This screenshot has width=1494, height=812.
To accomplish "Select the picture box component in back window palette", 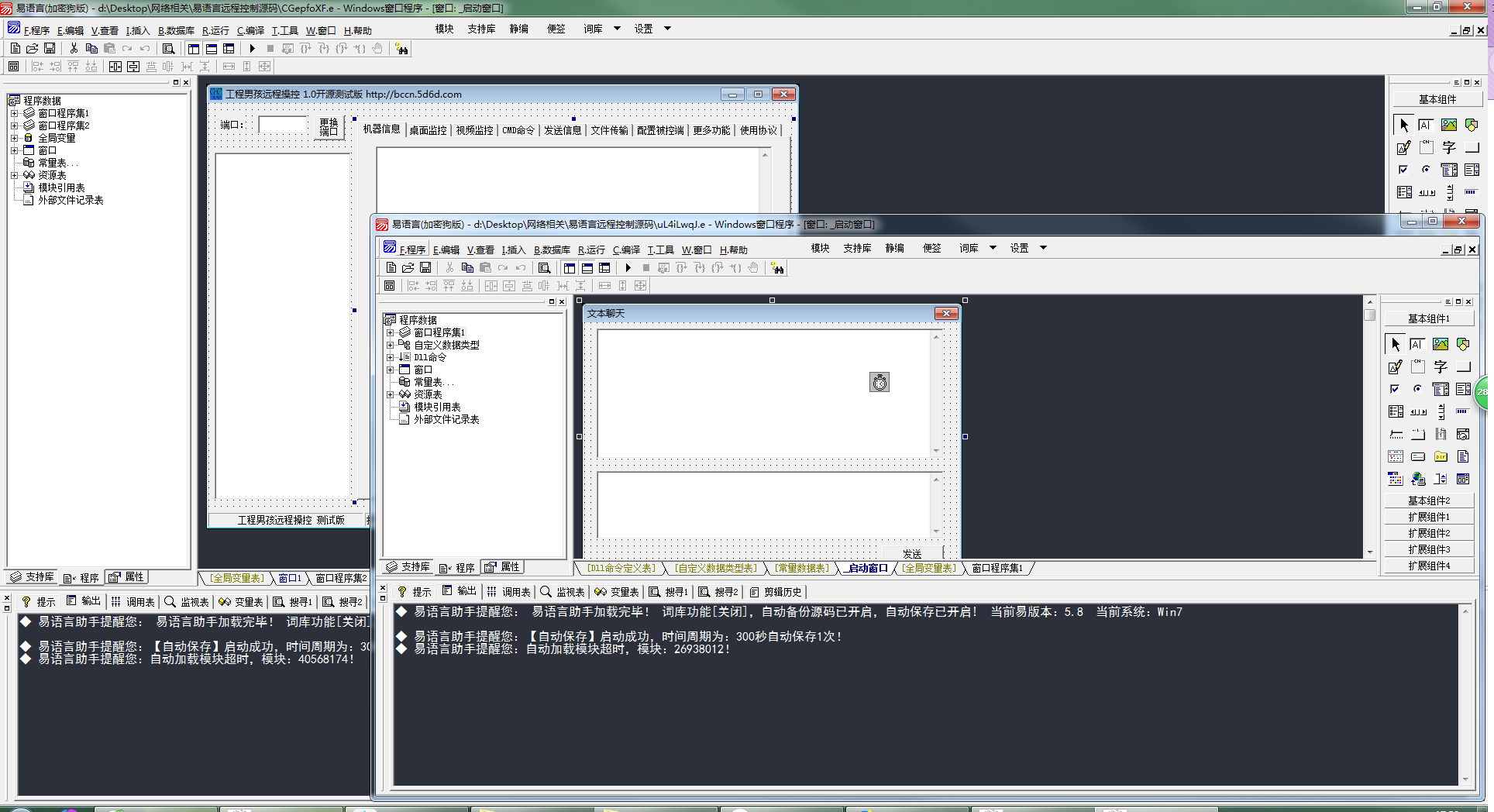I will pyautogui.click(x=1449, y=125).
